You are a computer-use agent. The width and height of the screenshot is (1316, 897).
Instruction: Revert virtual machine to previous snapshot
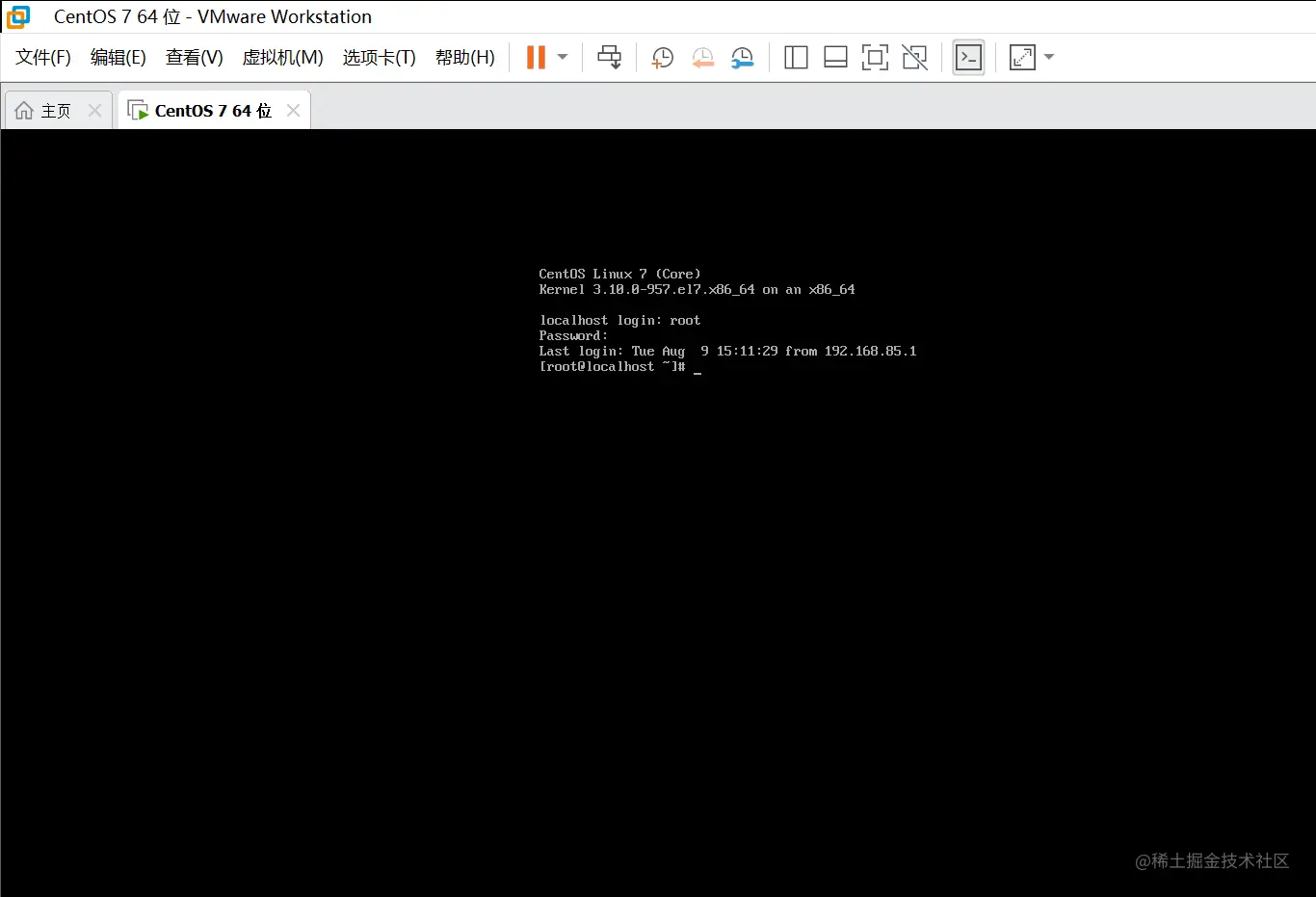pos(702,58)
